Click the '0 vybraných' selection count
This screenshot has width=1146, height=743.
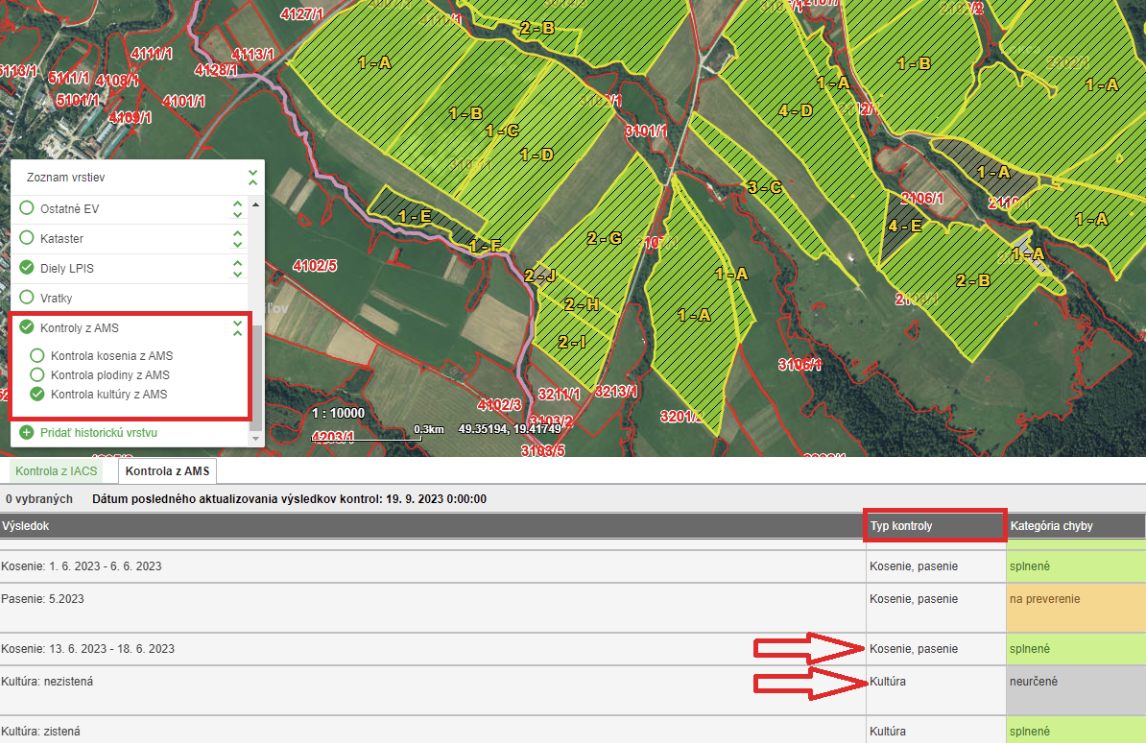coord(39,499)
